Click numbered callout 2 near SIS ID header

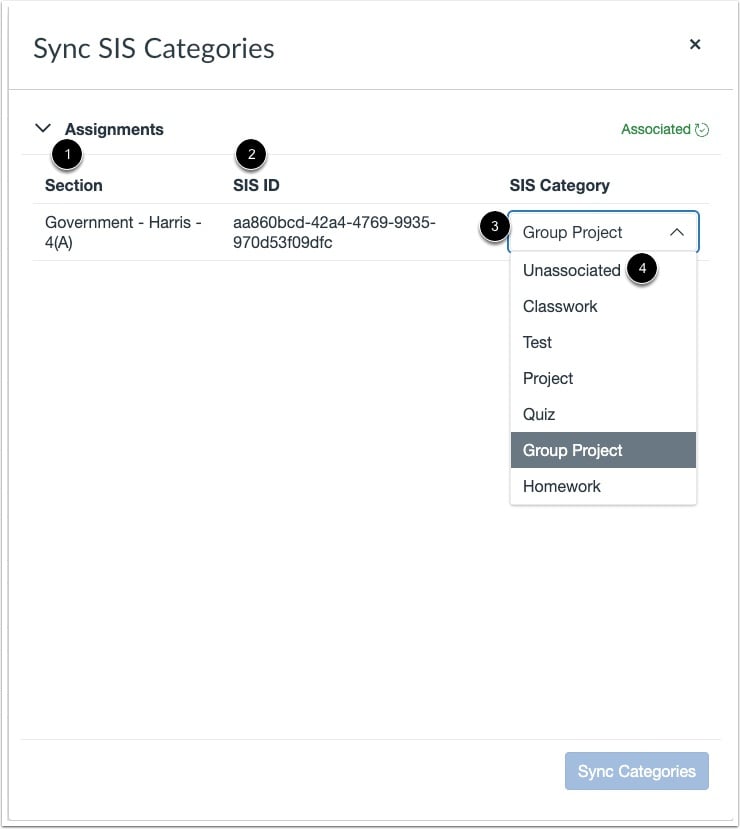pos(249,154)
